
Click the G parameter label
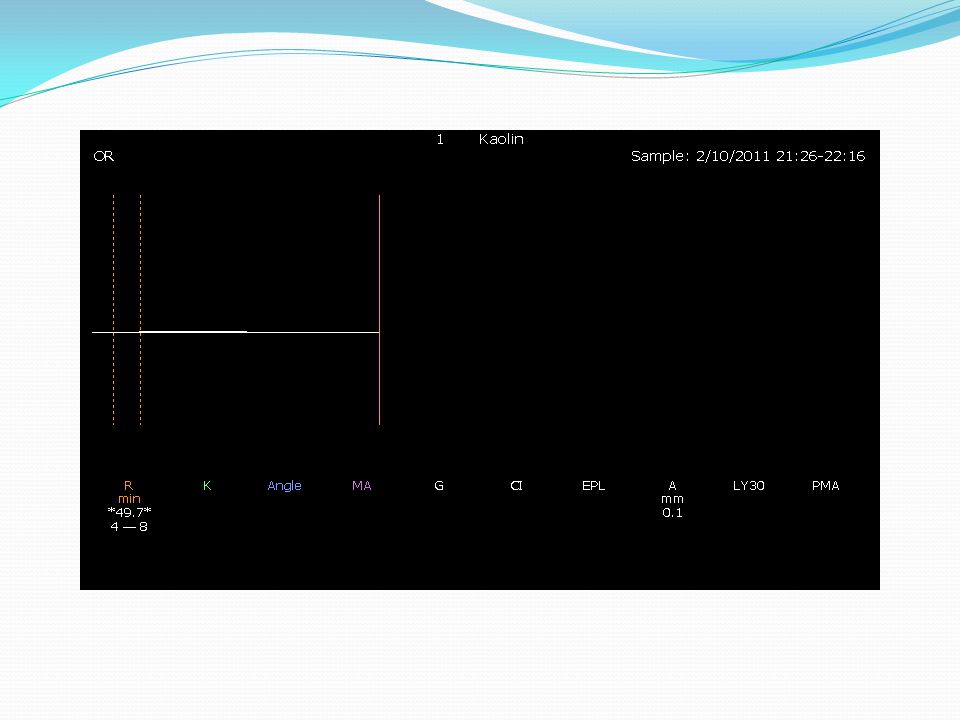[x=439, y=486]
